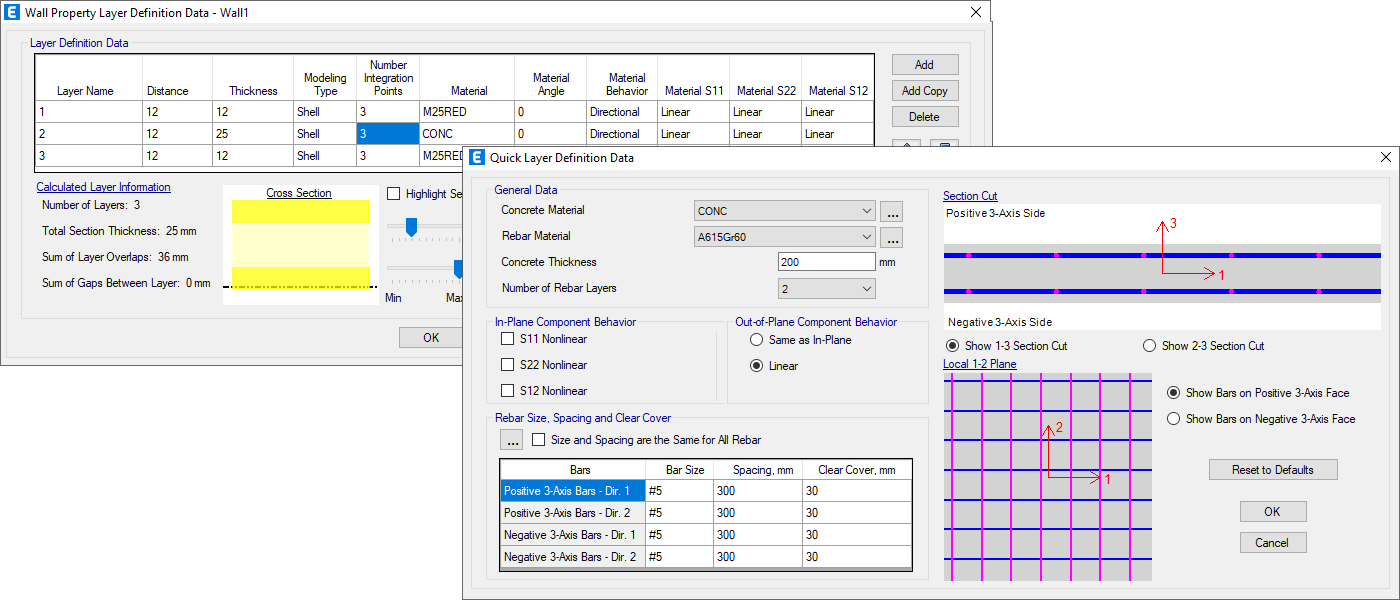Expand the Number of Rebar Layers dropdown
The image size is (1400, 600).
827,289
